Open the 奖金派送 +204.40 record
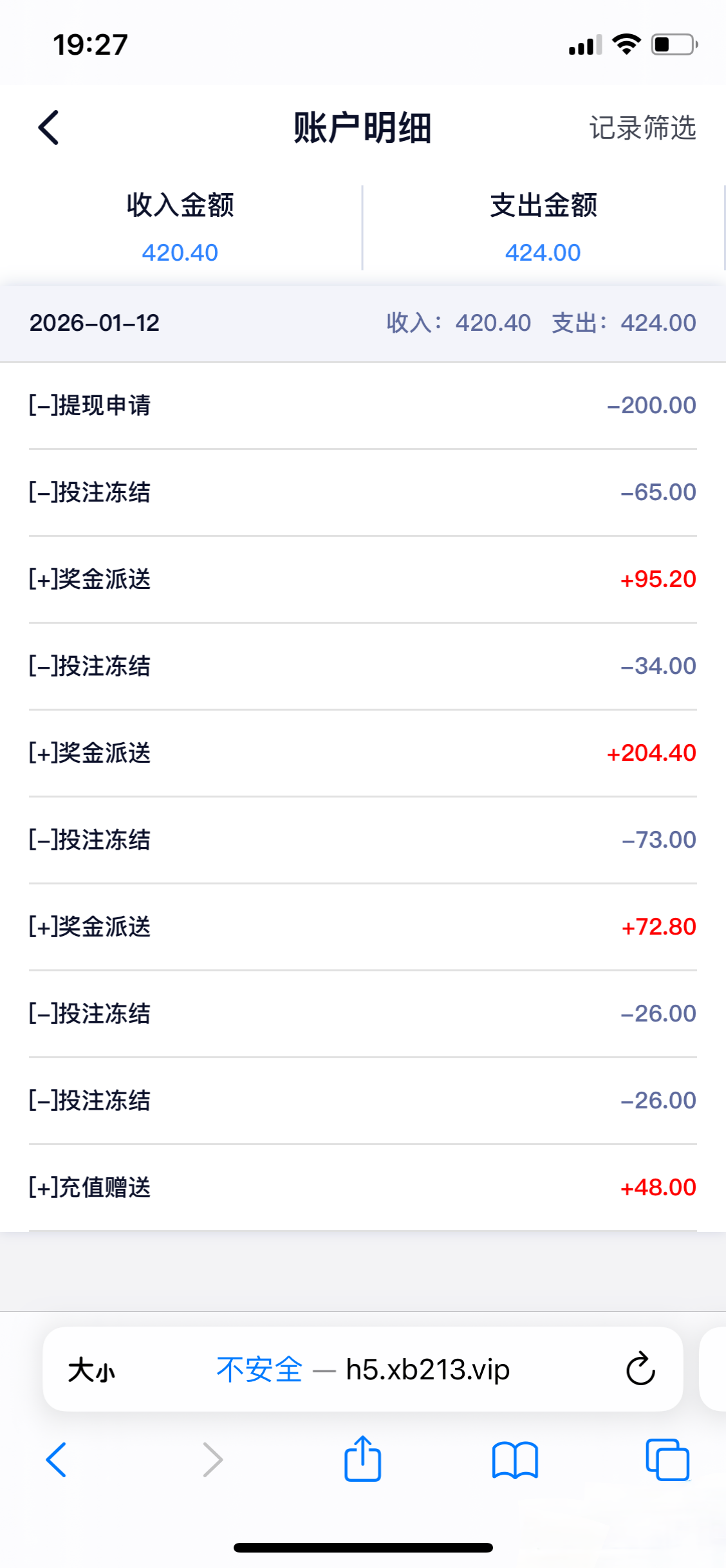This screenshot has width=726, height=1568. tap(363, 753)
